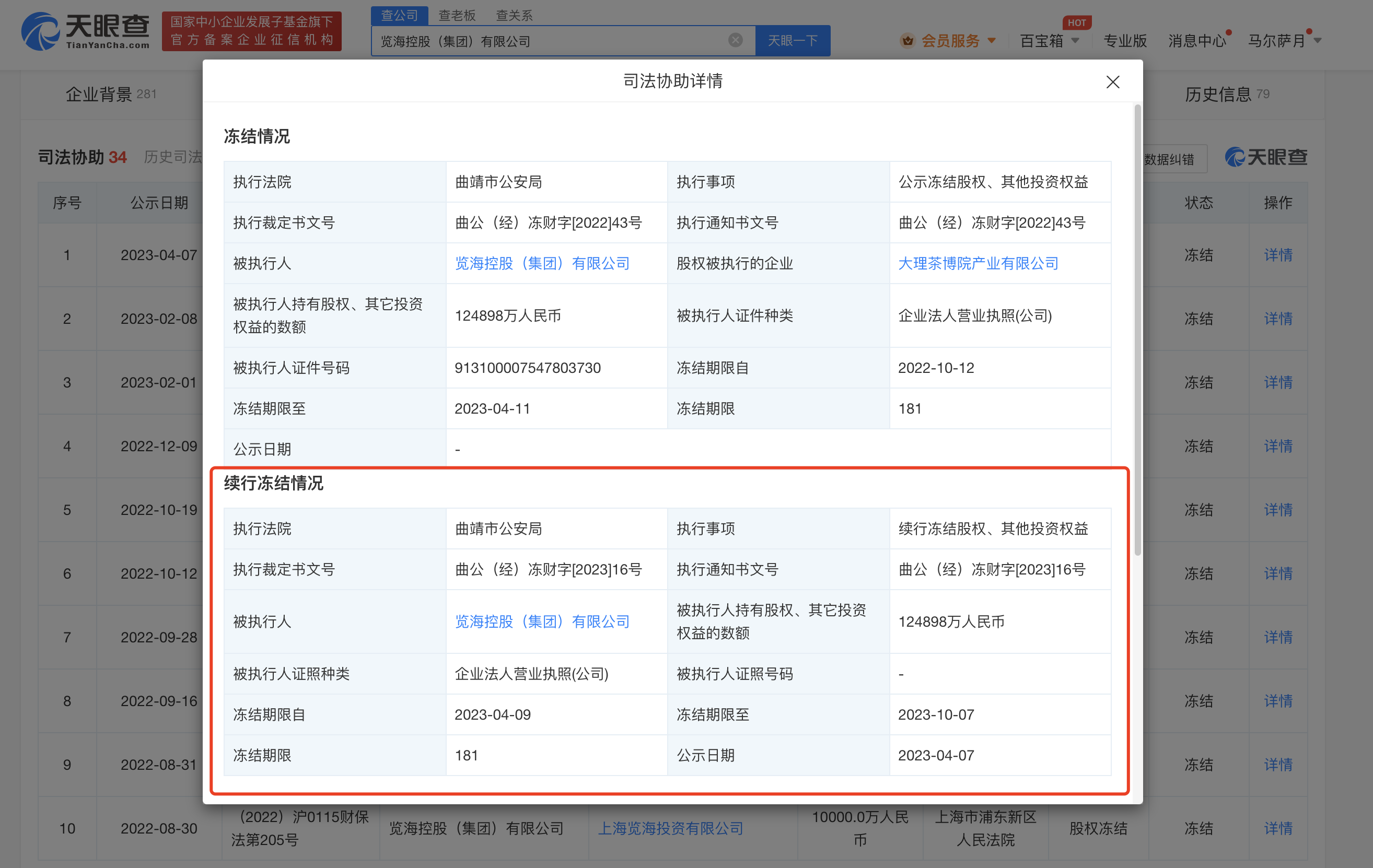The image size is (1373, 868).
Task: Clear the search box text
Action: (x=735, y=40)
